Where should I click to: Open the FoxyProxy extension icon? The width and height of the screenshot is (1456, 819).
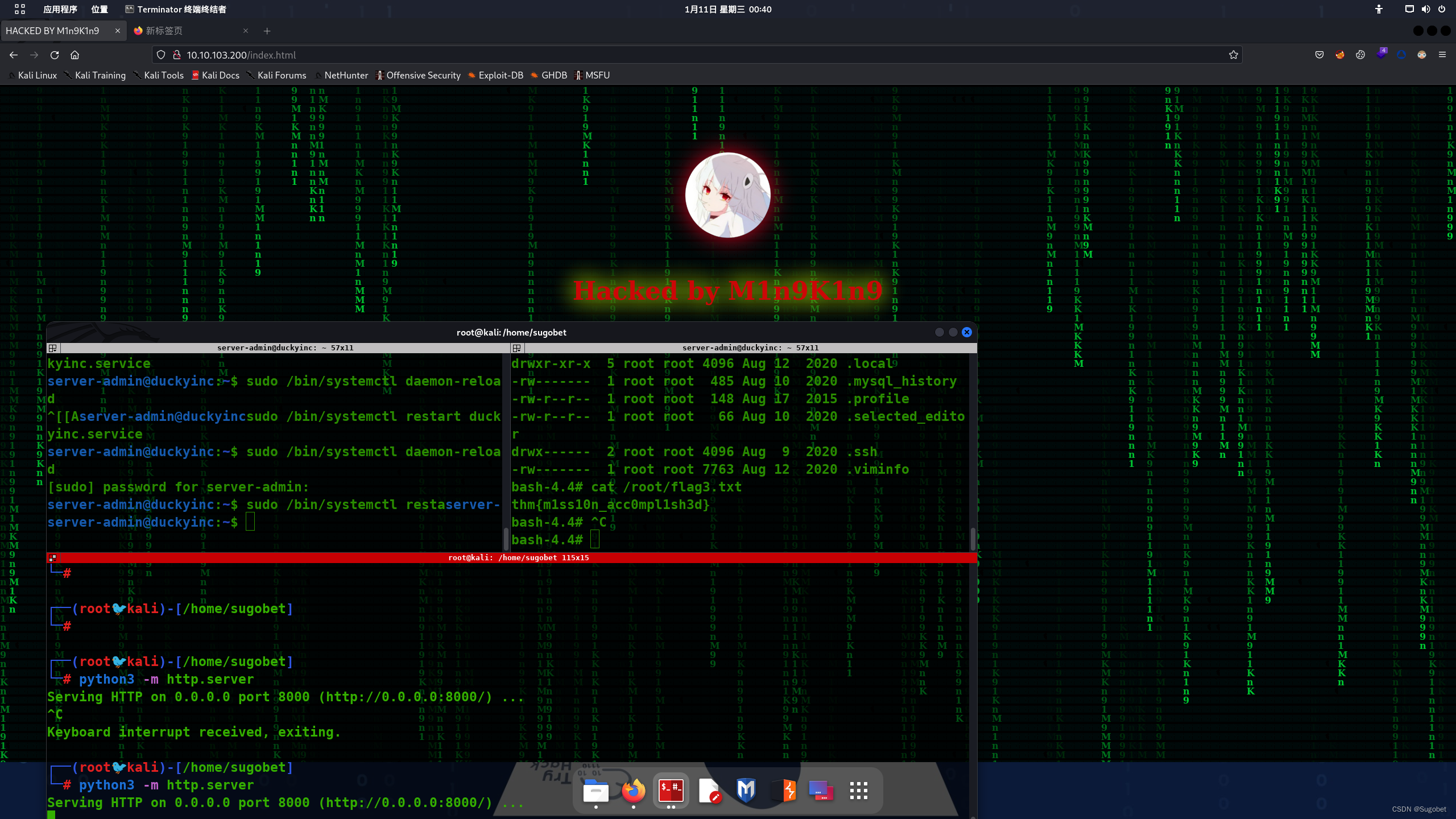(x=1340, y=55)
